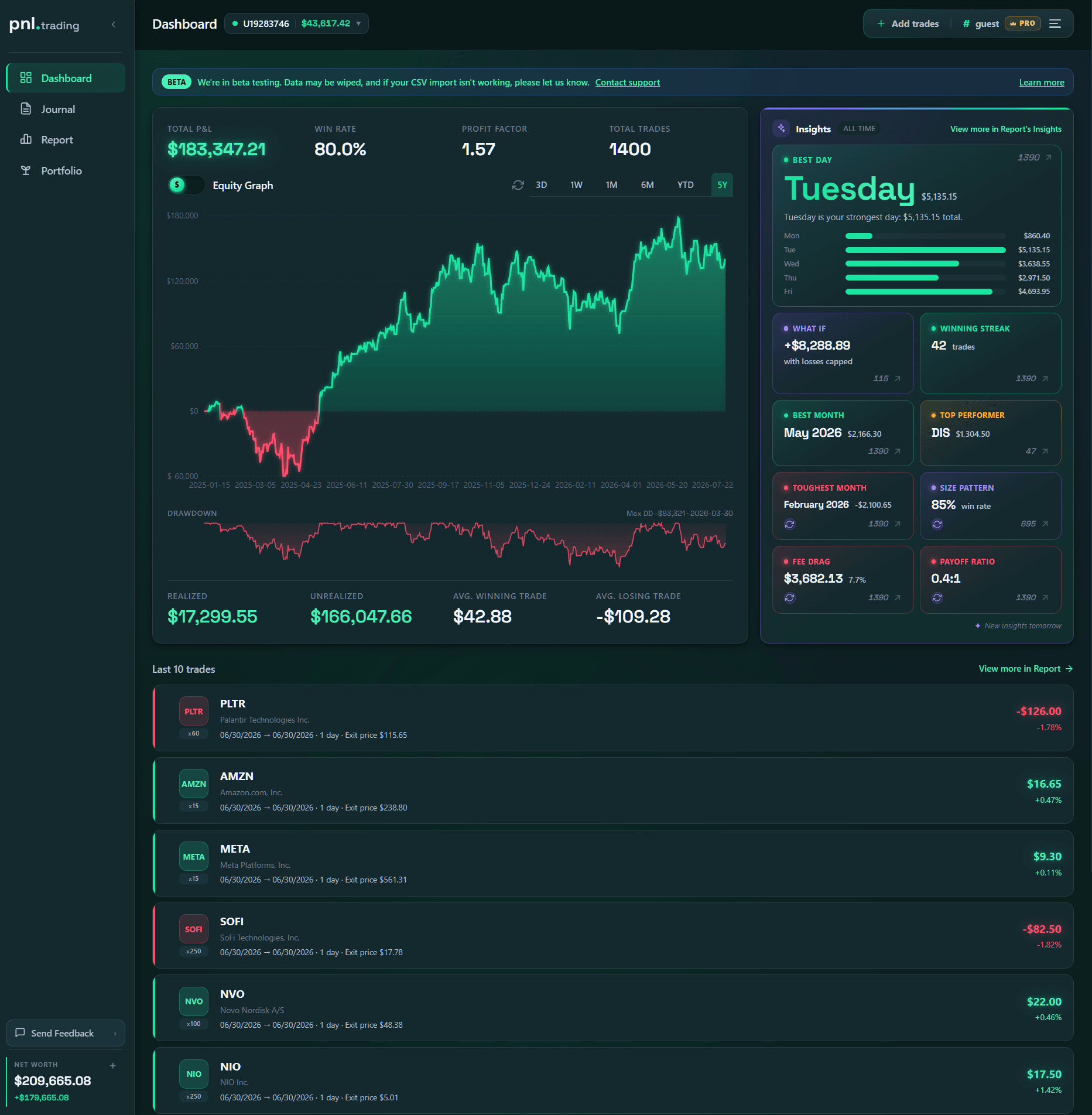The width and height of the screenshot is (1092, 1115).
Task: Open Winning Streak card arrow icon
Action: point(1045,379)
